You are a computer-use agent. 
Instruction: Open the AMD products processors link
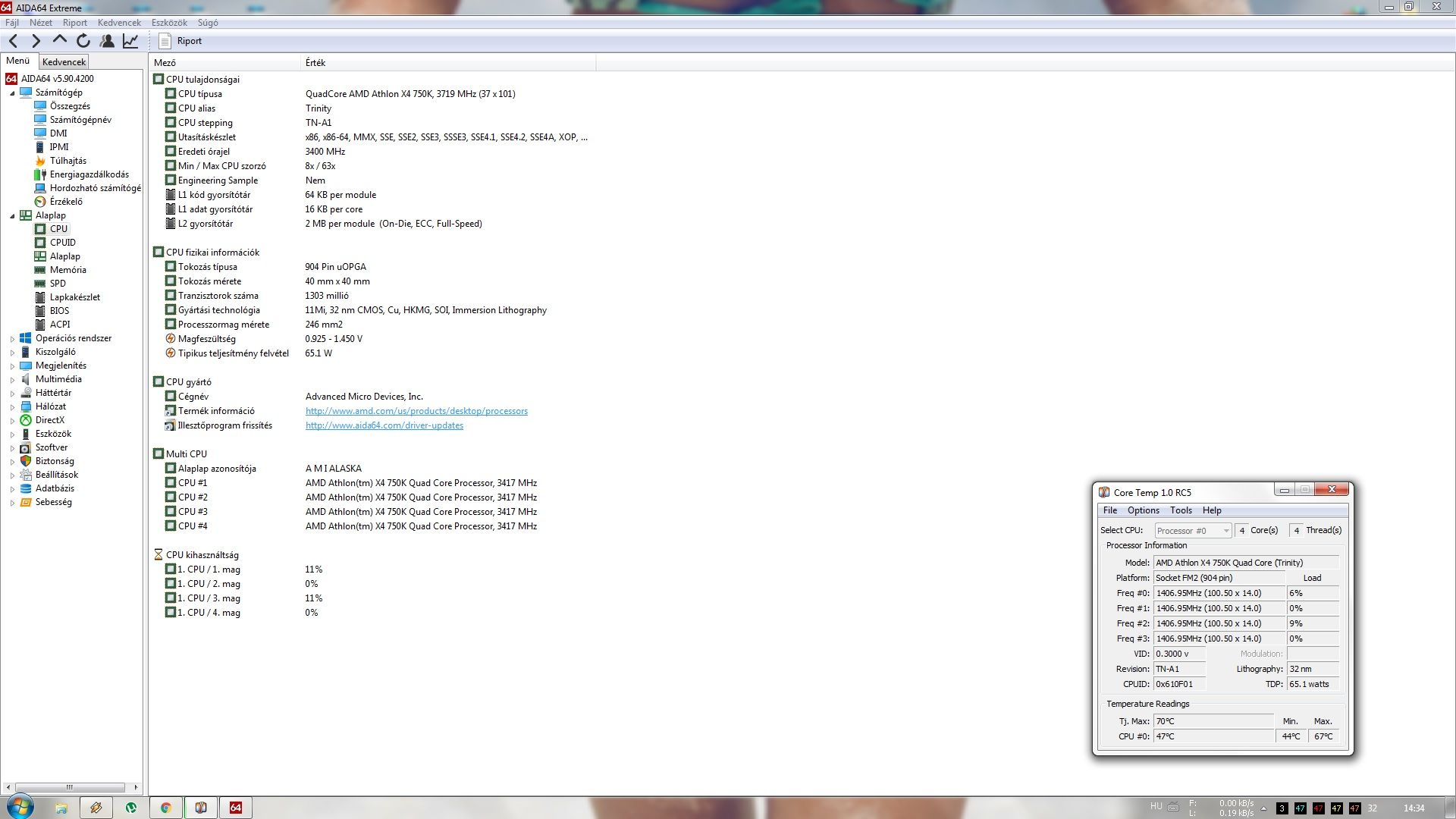coord(416,411)
